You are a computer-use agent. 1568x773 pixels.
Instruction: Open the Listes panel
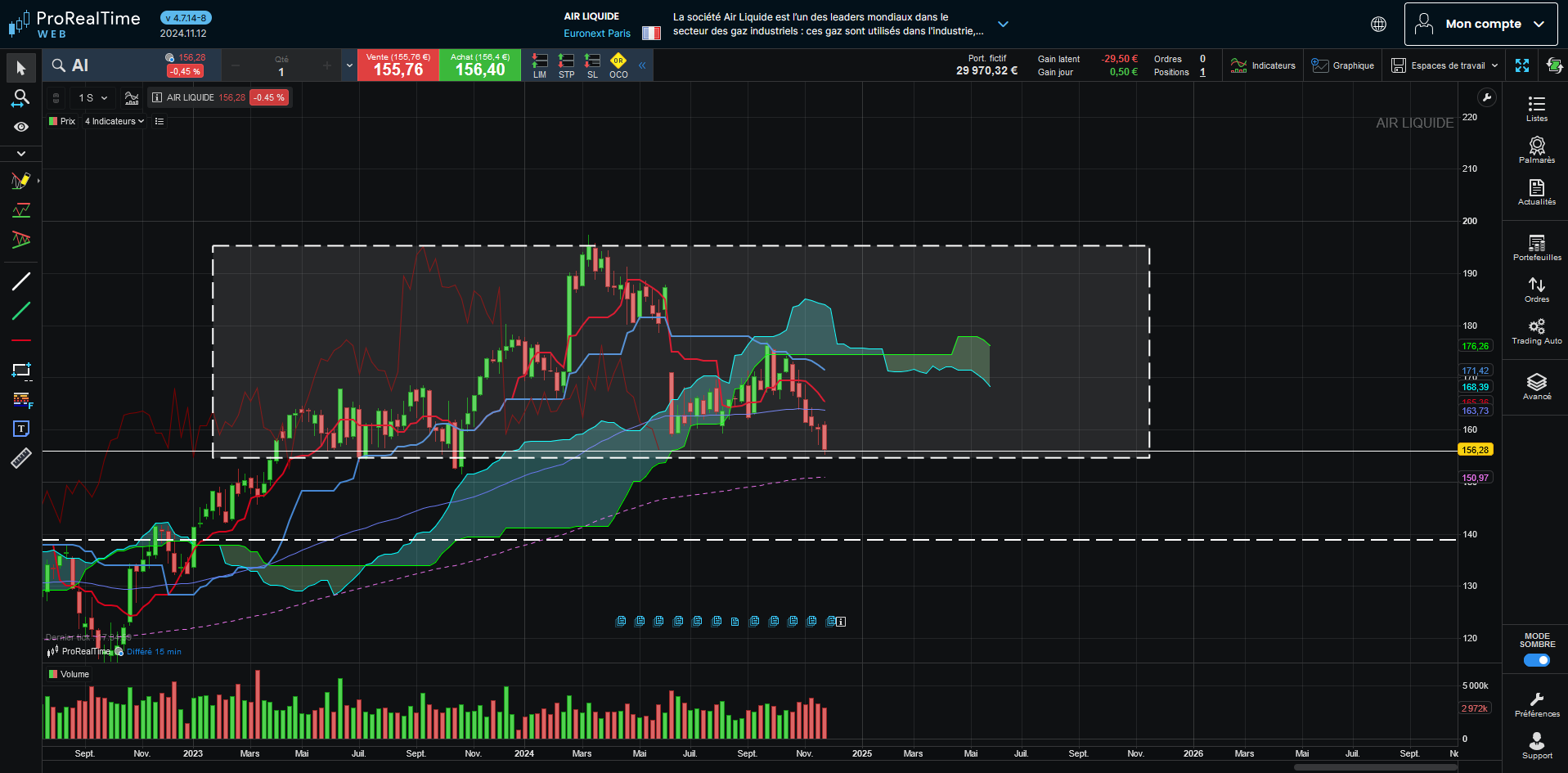click(1536, 109)
